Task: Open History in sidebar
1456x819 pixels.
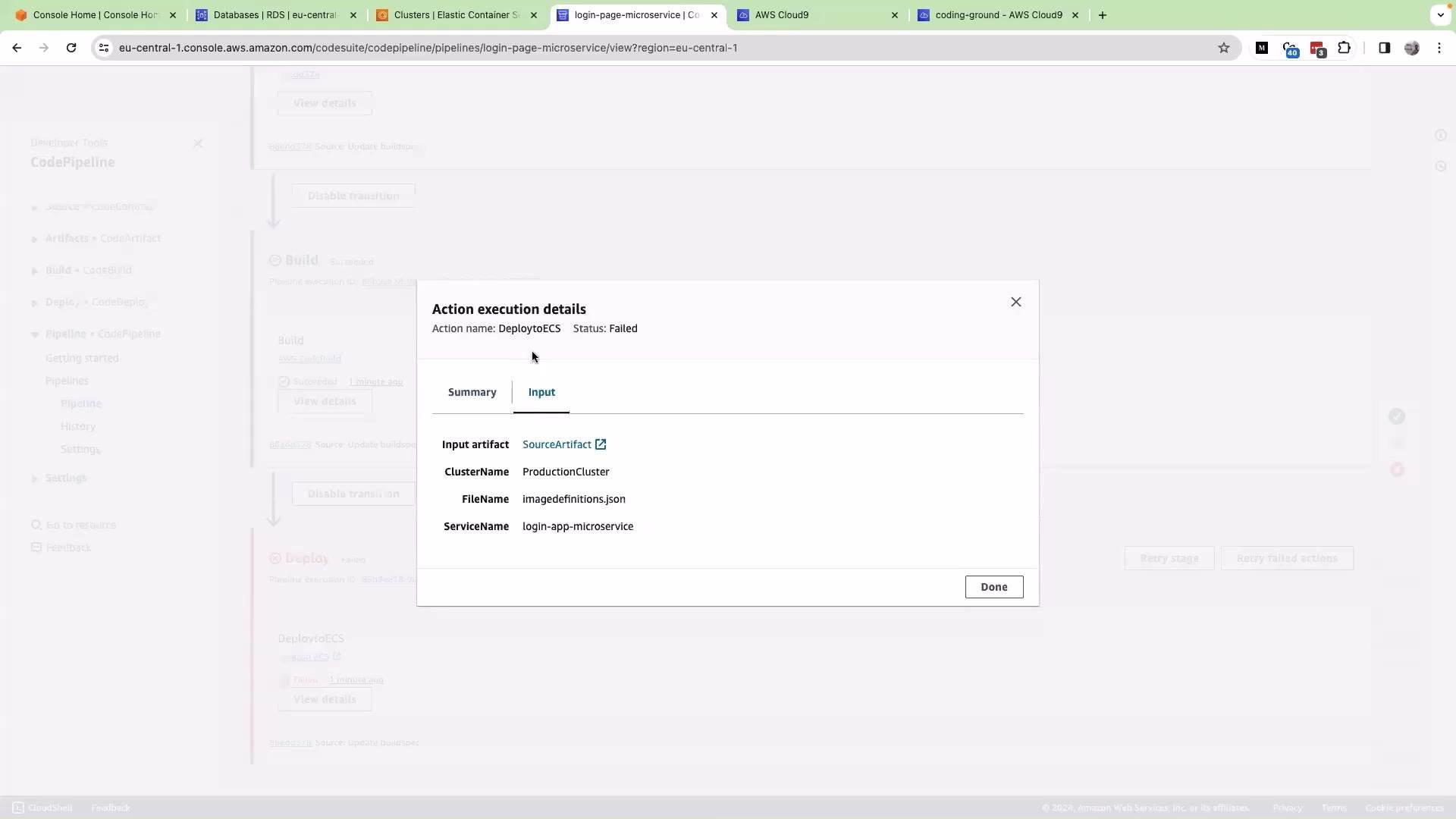Action: coord(78,426)
